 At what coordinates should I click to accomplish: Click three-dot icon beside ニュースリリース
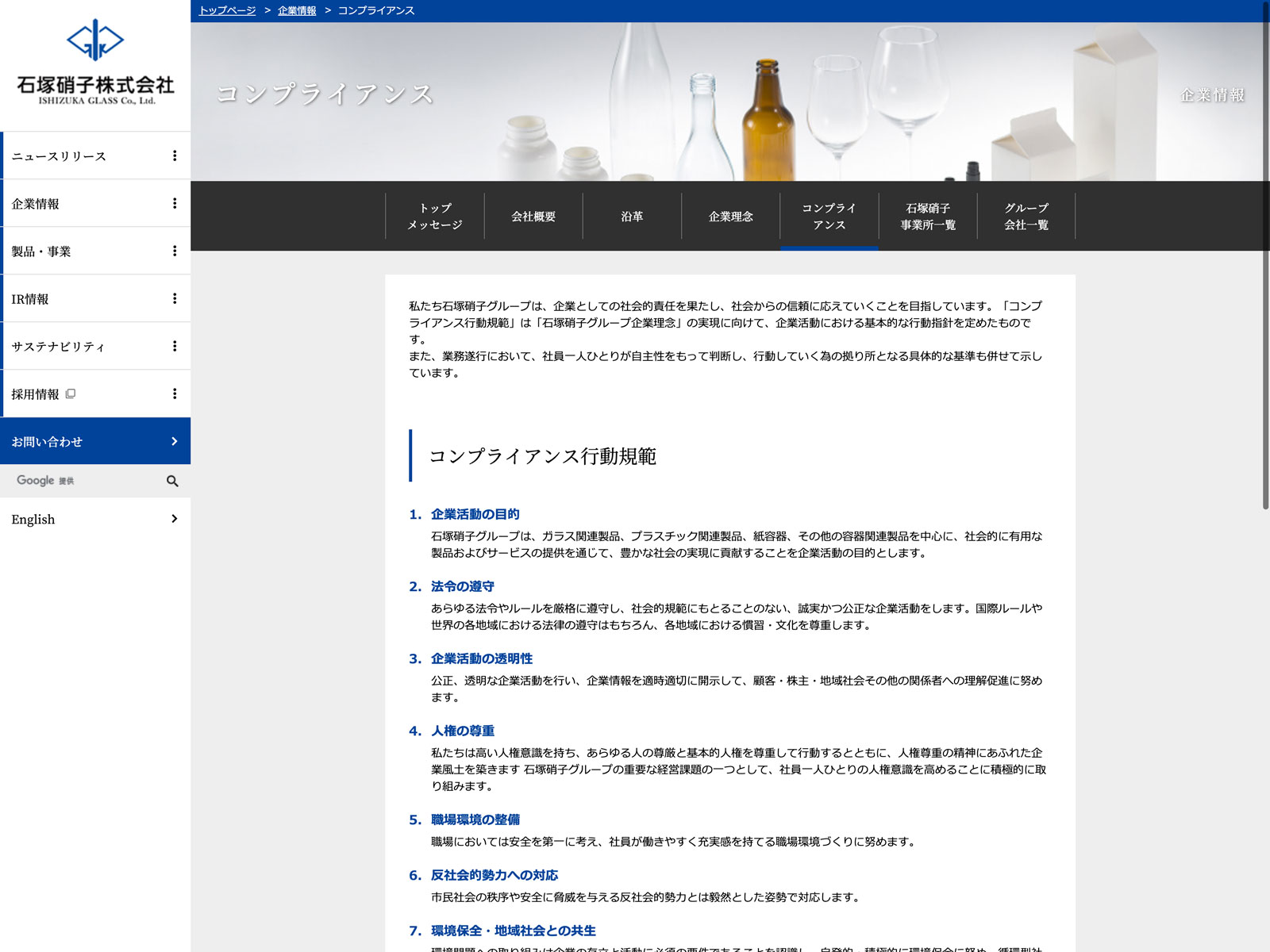[175, 156]
